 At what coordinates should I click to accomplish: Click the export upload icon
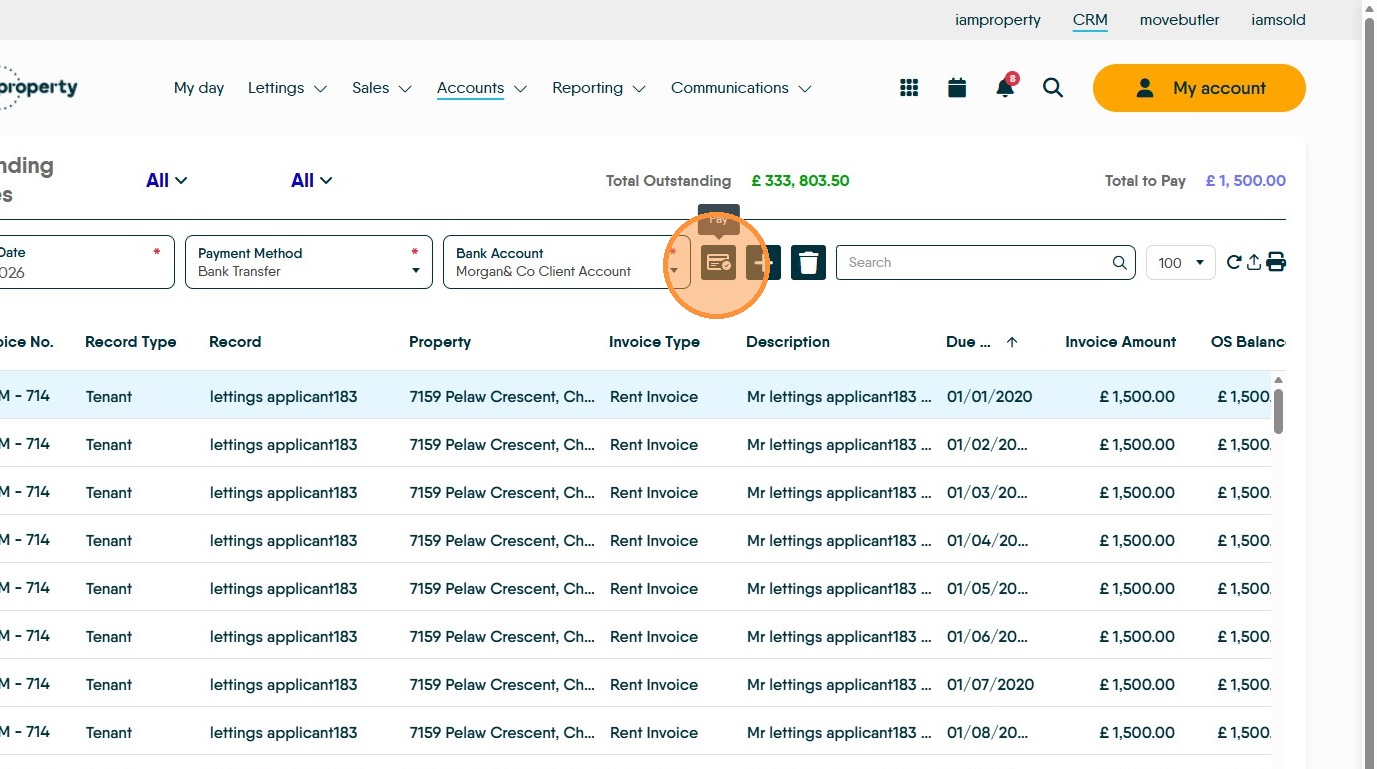point(1254,262)
